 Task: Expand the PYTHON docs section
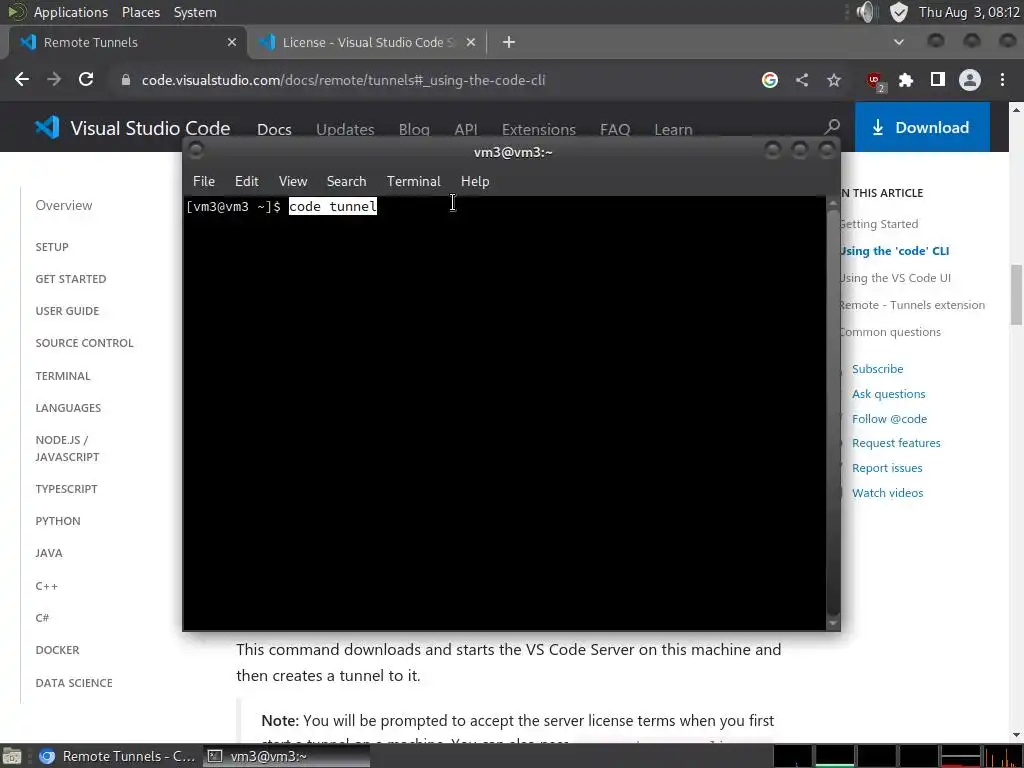click(x=58, y=520)
